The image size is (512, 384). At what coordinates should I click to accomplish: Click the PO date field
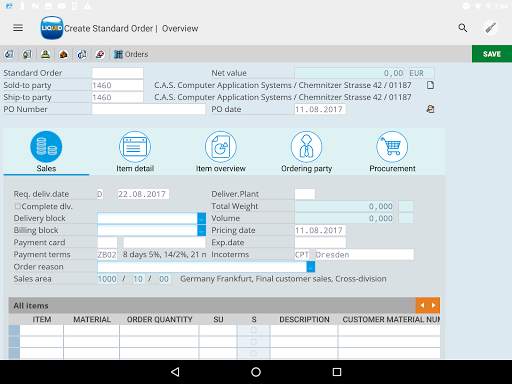320,109
